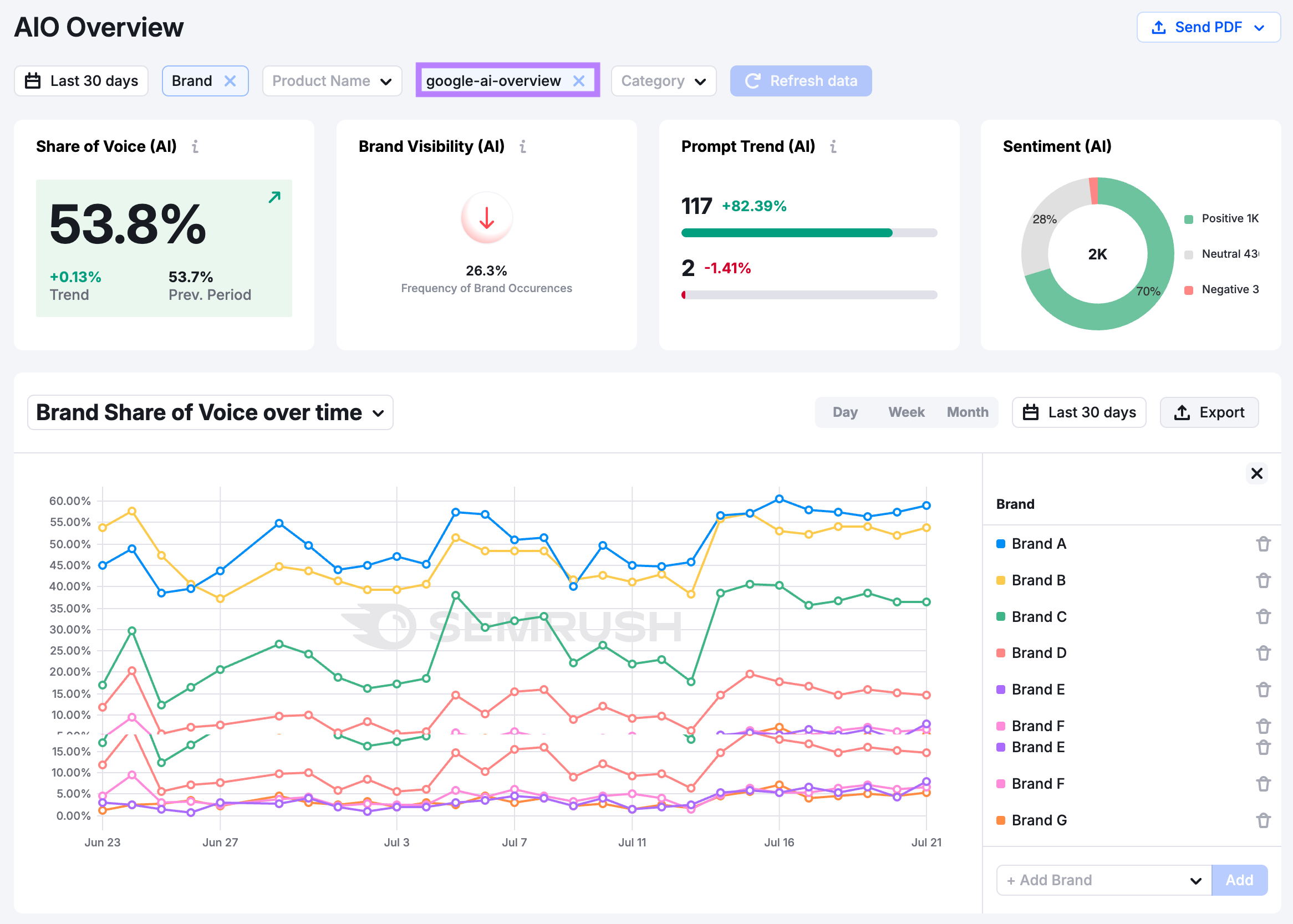Viewport: 1293px width, 924px height.
Task: Select Month as the chart time granularity
Action: point(967,412)
